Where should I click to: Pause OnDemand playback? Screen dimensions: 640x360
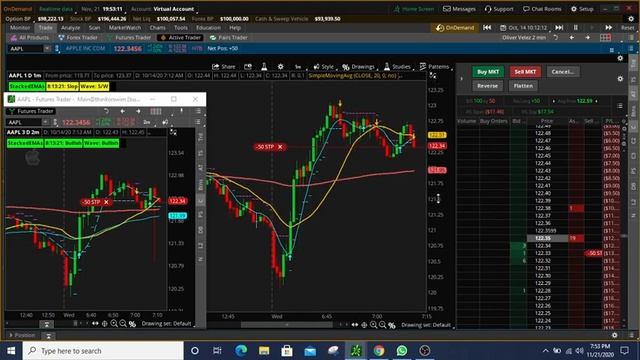tap(576, 27)
